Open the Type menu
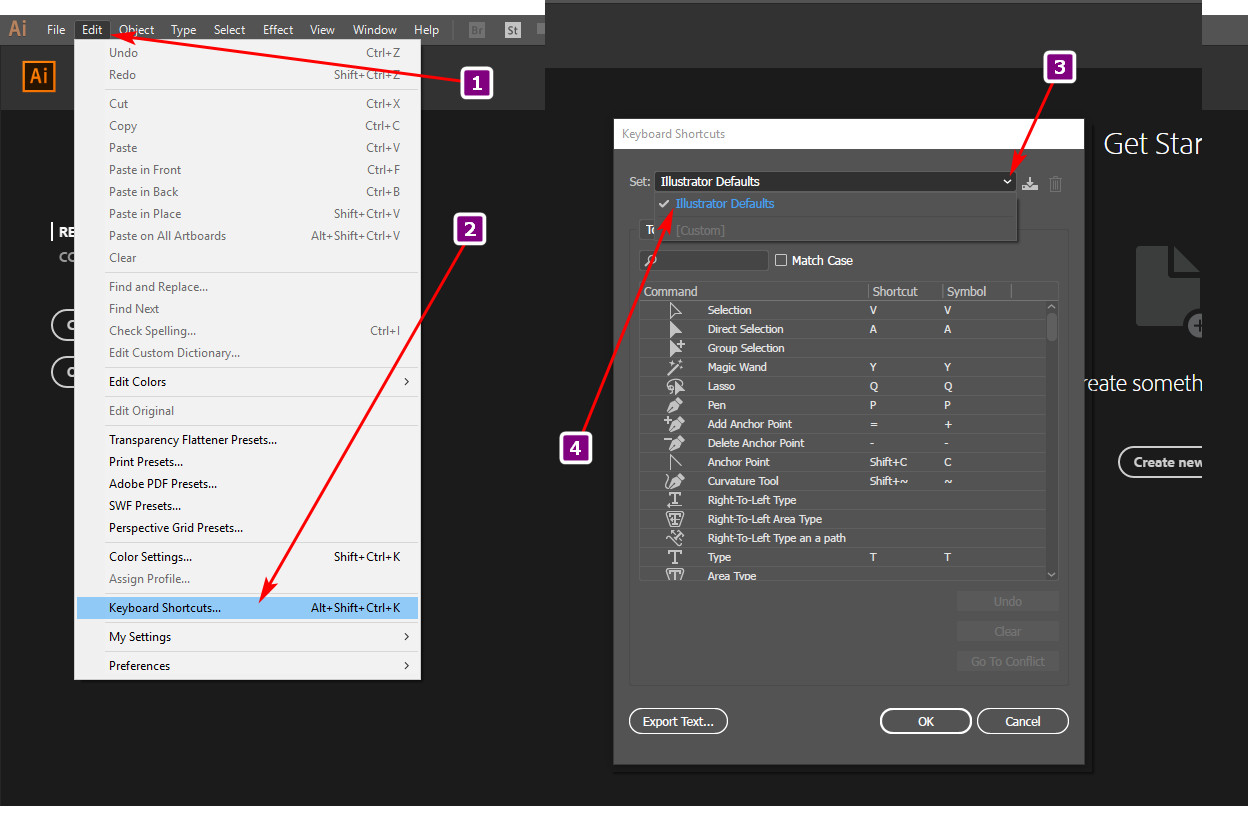The width and height of the screenshot is (1248, 822). click(183, 30)
